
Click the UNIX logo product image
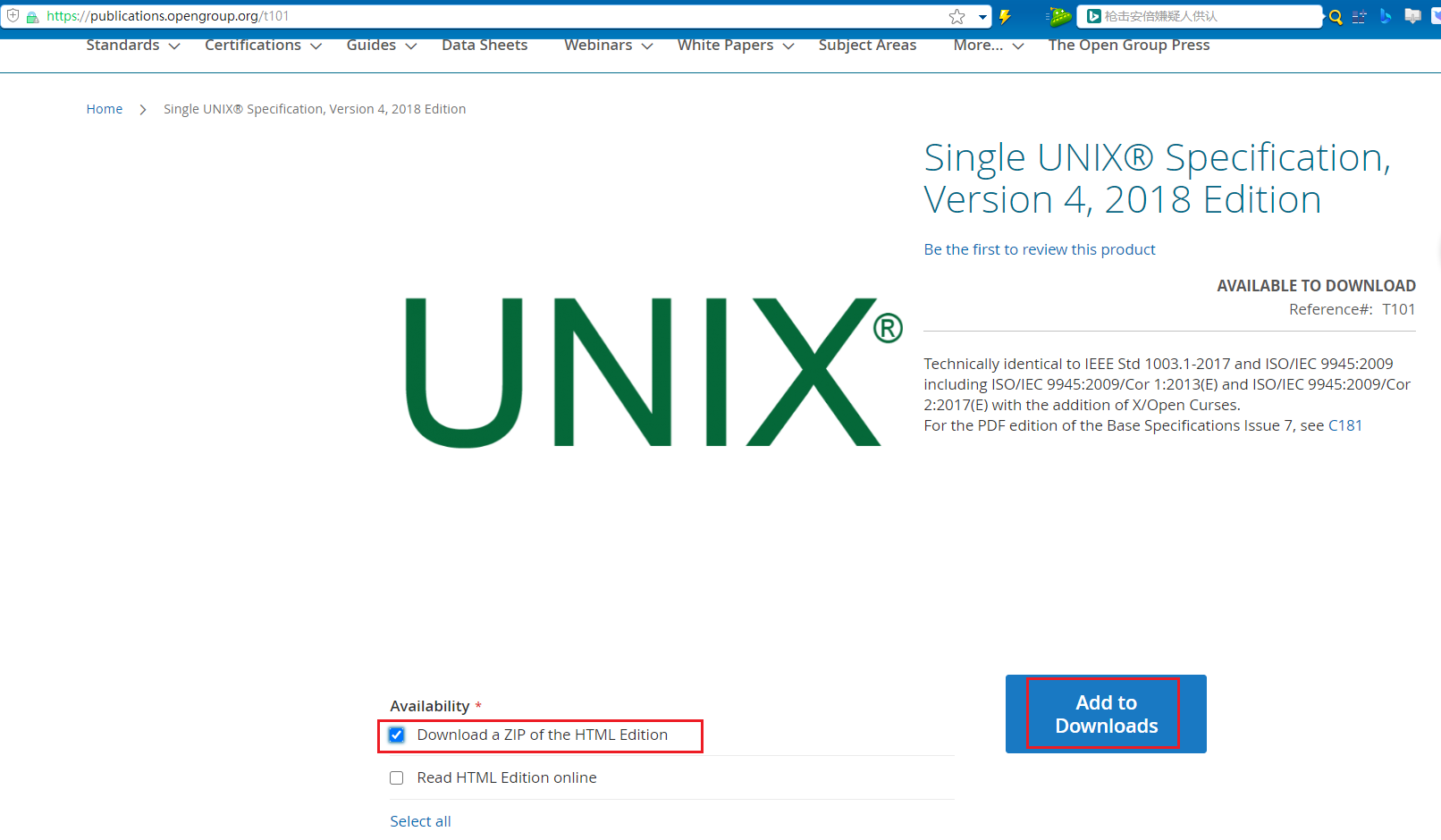click(x=653, y=372)
